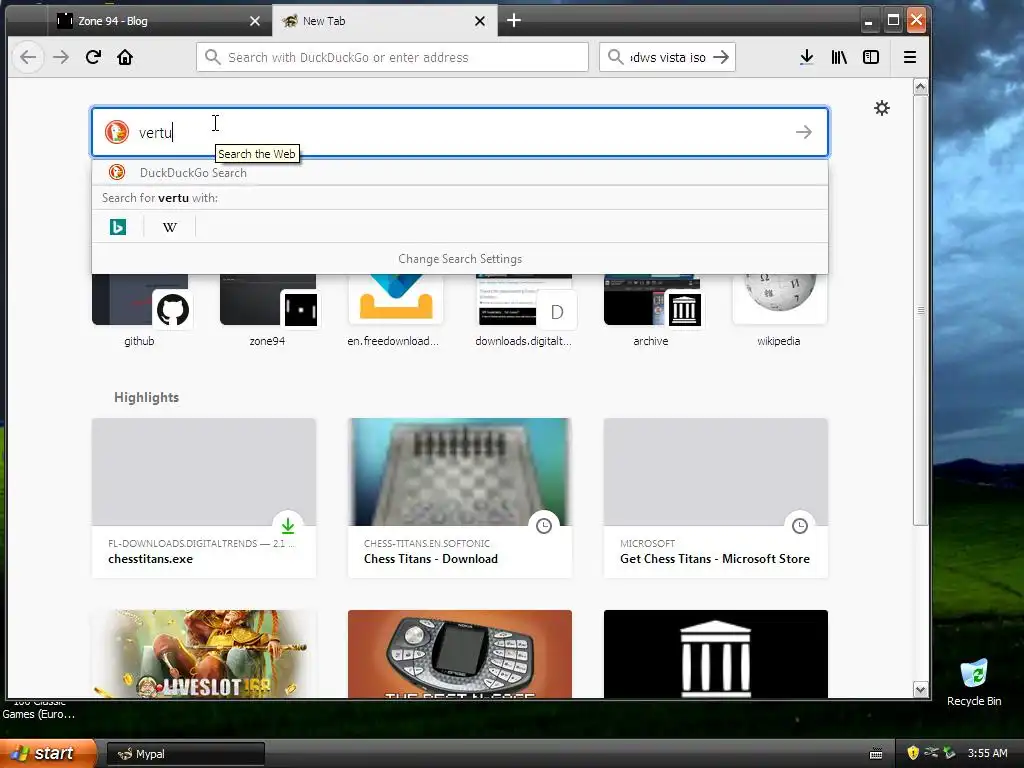Screen dimensions: 1024x768
Task: Click the clock badge on Microsoft Store card
Action: click(800, 525)
